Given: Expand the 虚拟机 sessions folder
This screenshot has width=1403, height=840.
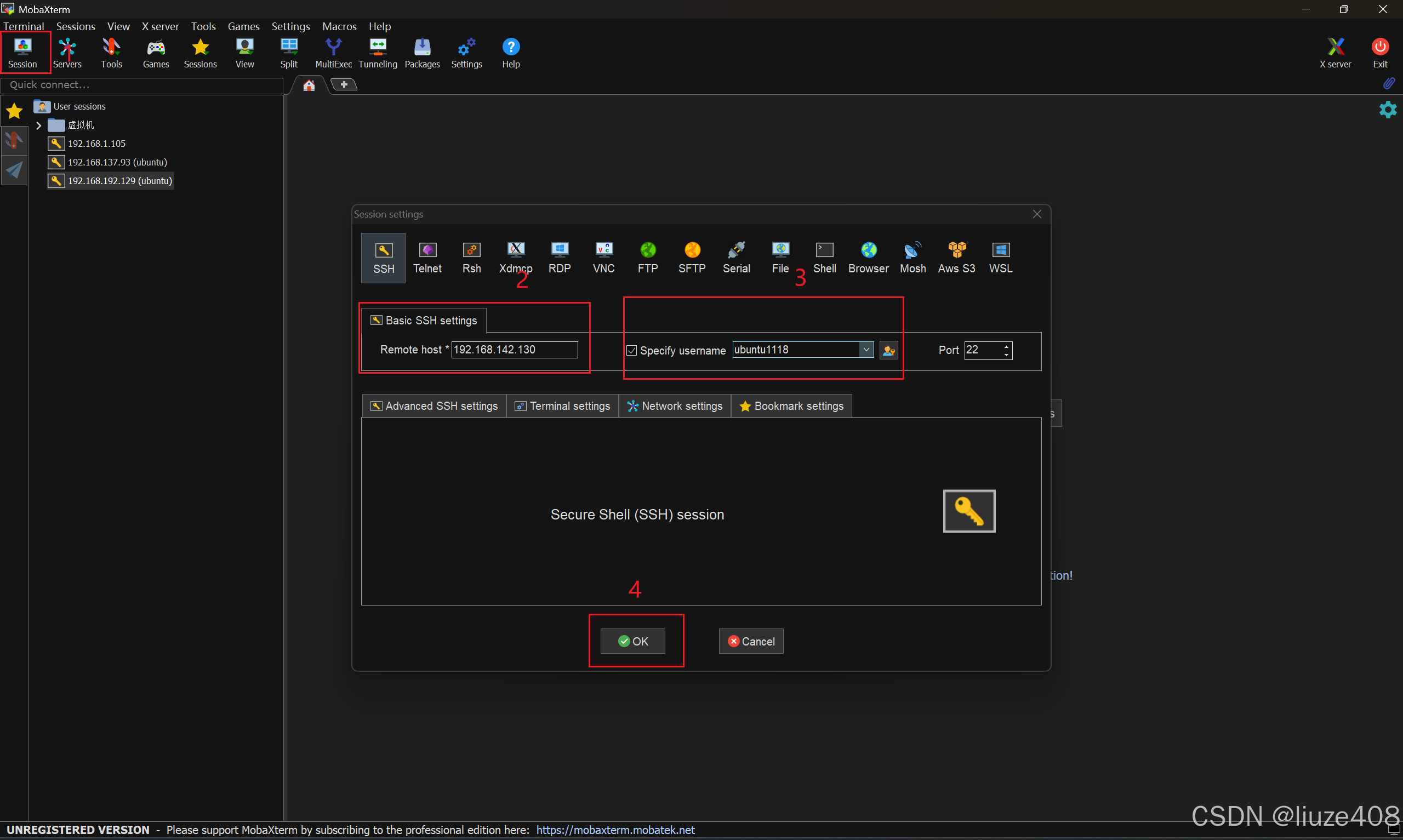Looking at the screenshot, I should pos(38,125).
